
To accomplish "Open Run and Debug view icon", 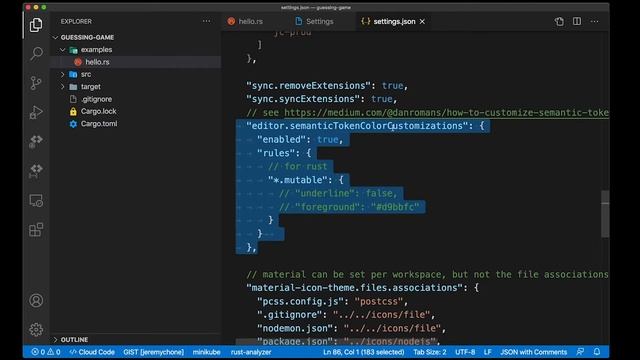I will click(36, 112).
